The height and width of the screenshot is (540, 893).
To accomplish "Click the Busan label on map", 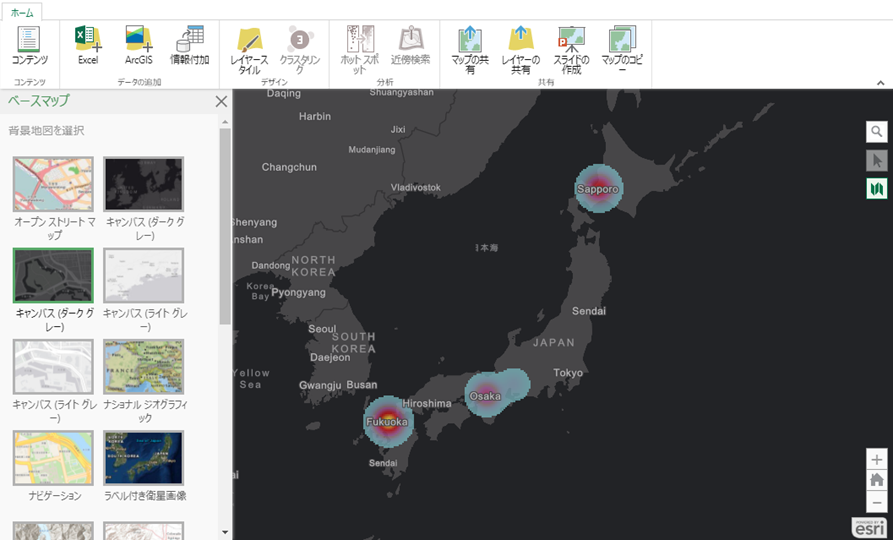I will point(362,385).
